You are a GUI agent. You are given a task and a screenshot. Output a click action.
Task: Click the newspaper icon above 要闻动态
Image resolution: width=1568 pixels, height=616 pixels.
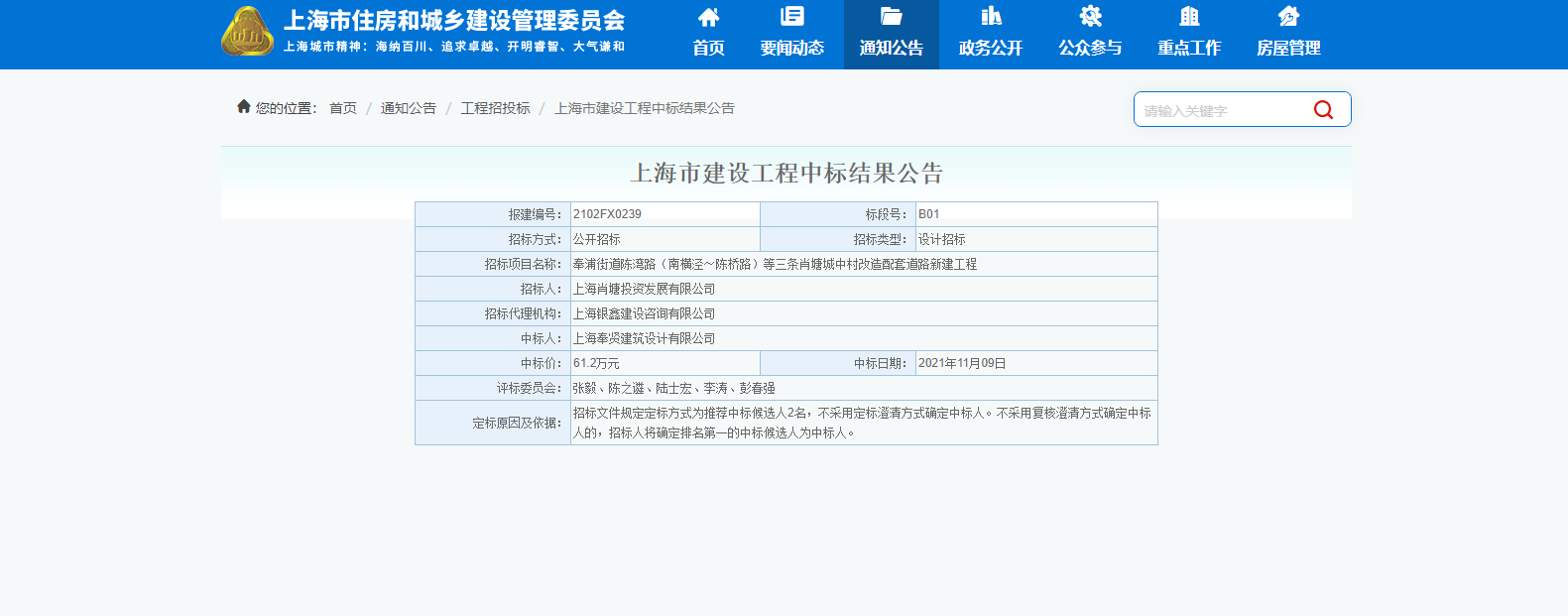[791, 17]
